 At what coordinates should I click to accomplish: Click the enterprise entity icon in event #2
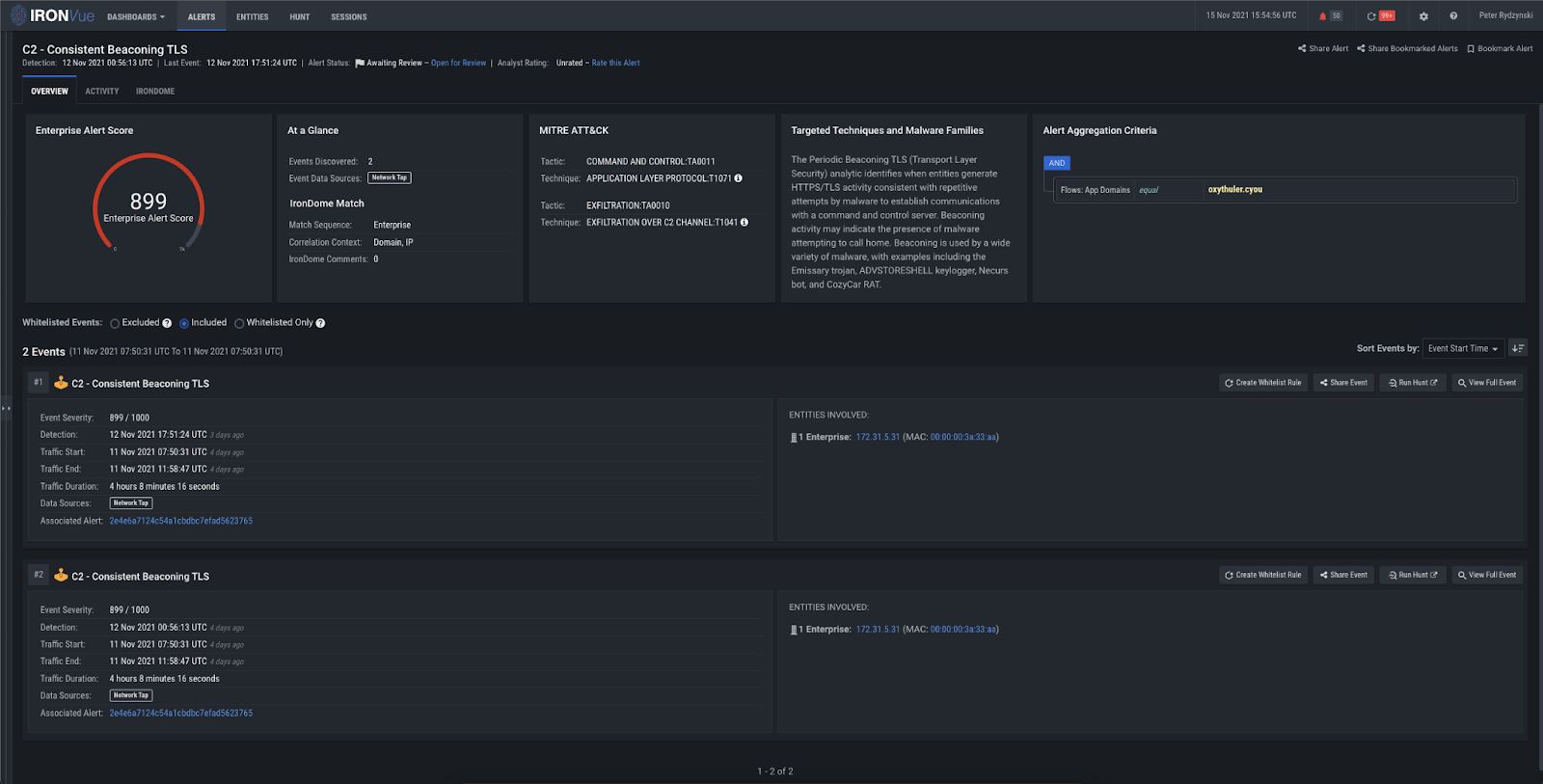point(794,630)
